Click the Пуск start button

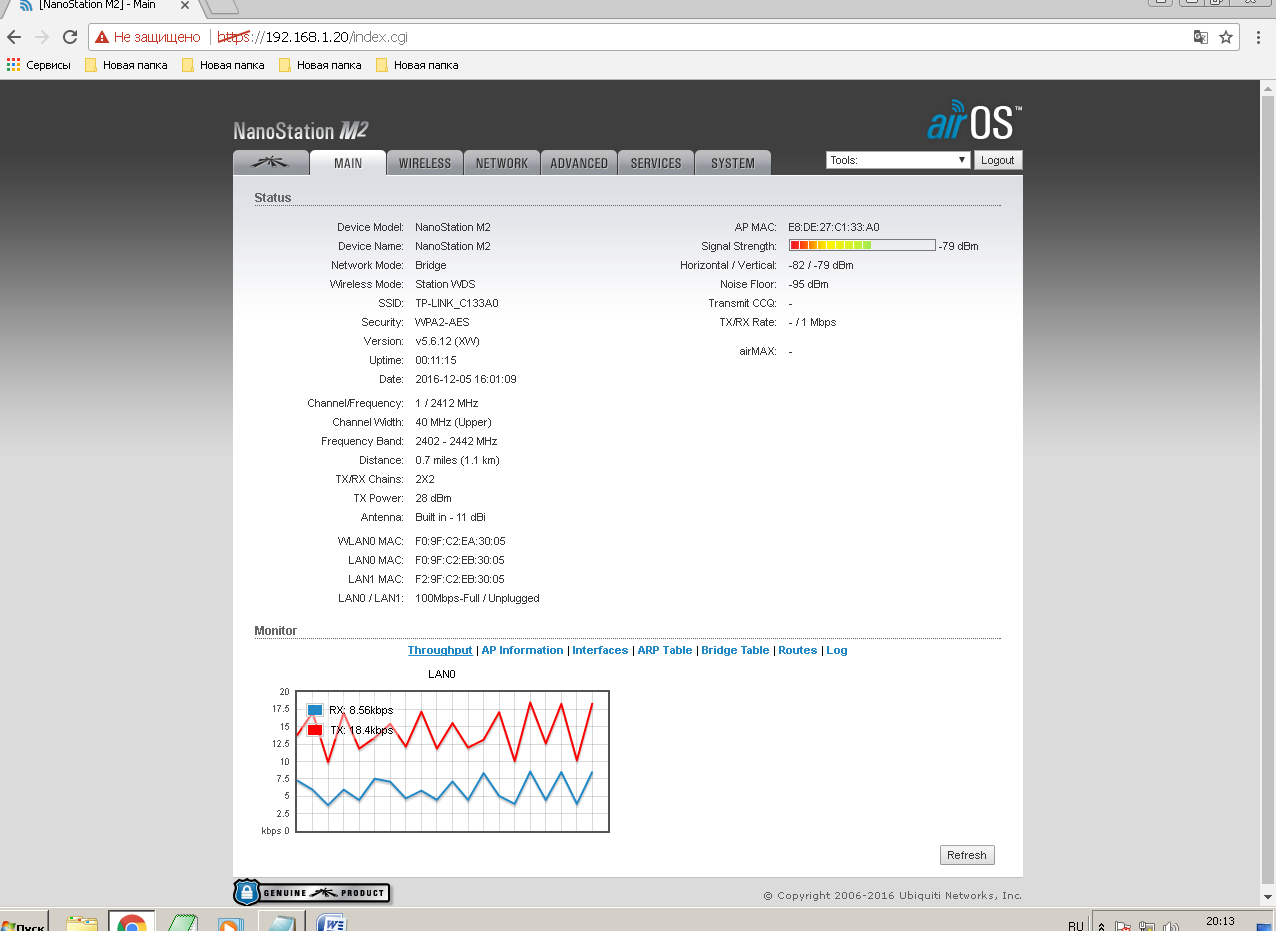tap(24, 924)
